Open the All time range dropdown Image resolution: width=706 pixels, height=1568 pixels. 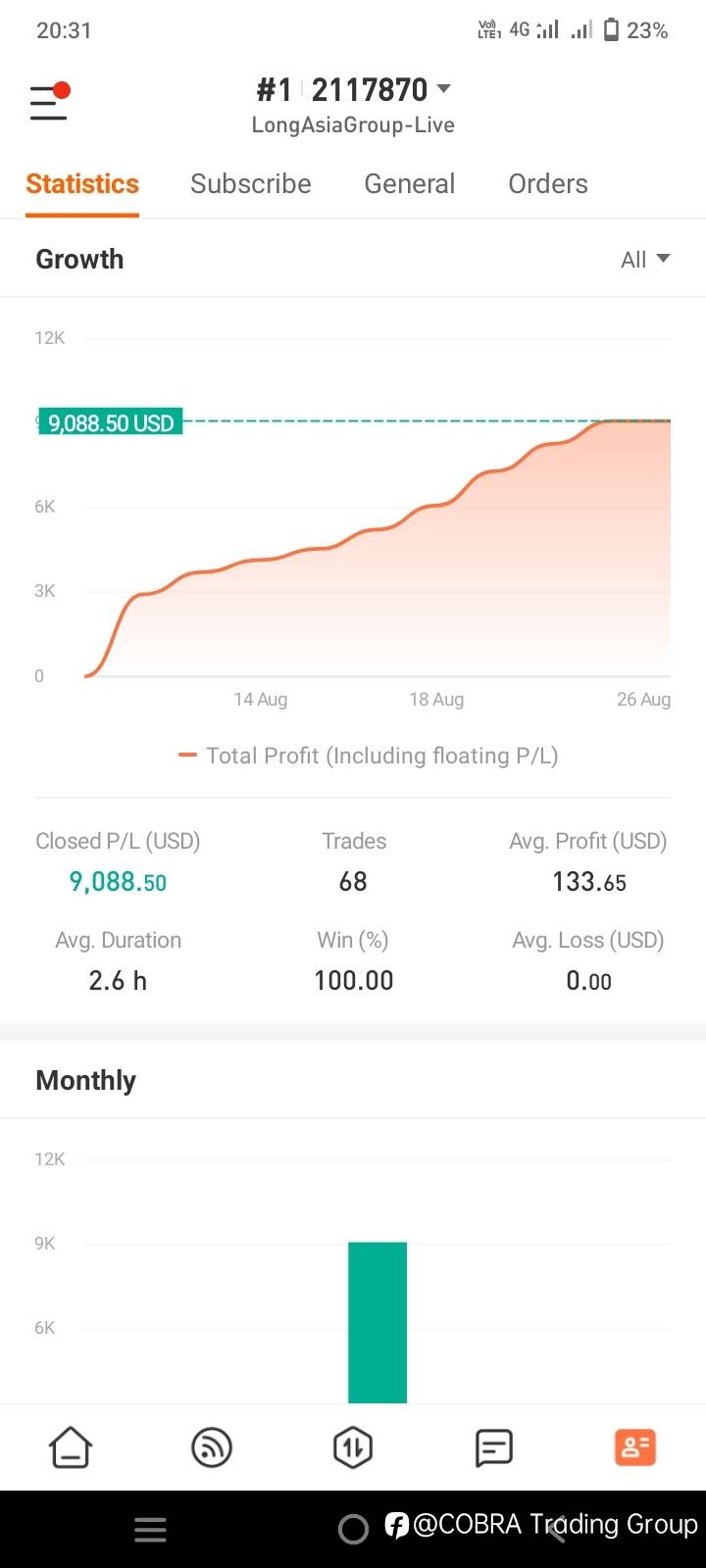(x=645, y=260)
